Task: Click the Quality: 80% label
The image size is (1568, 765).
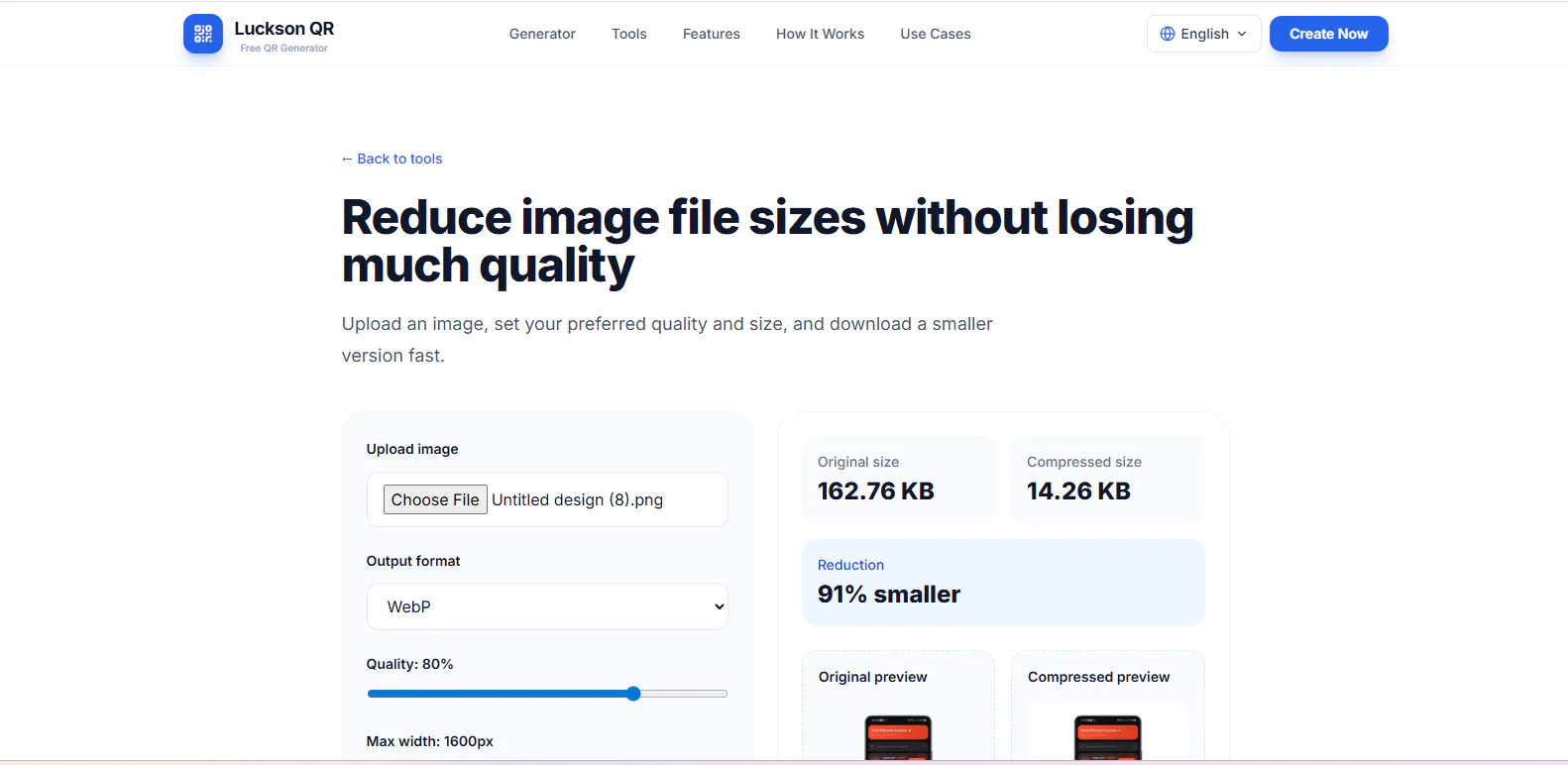Action: coord(409,664)
